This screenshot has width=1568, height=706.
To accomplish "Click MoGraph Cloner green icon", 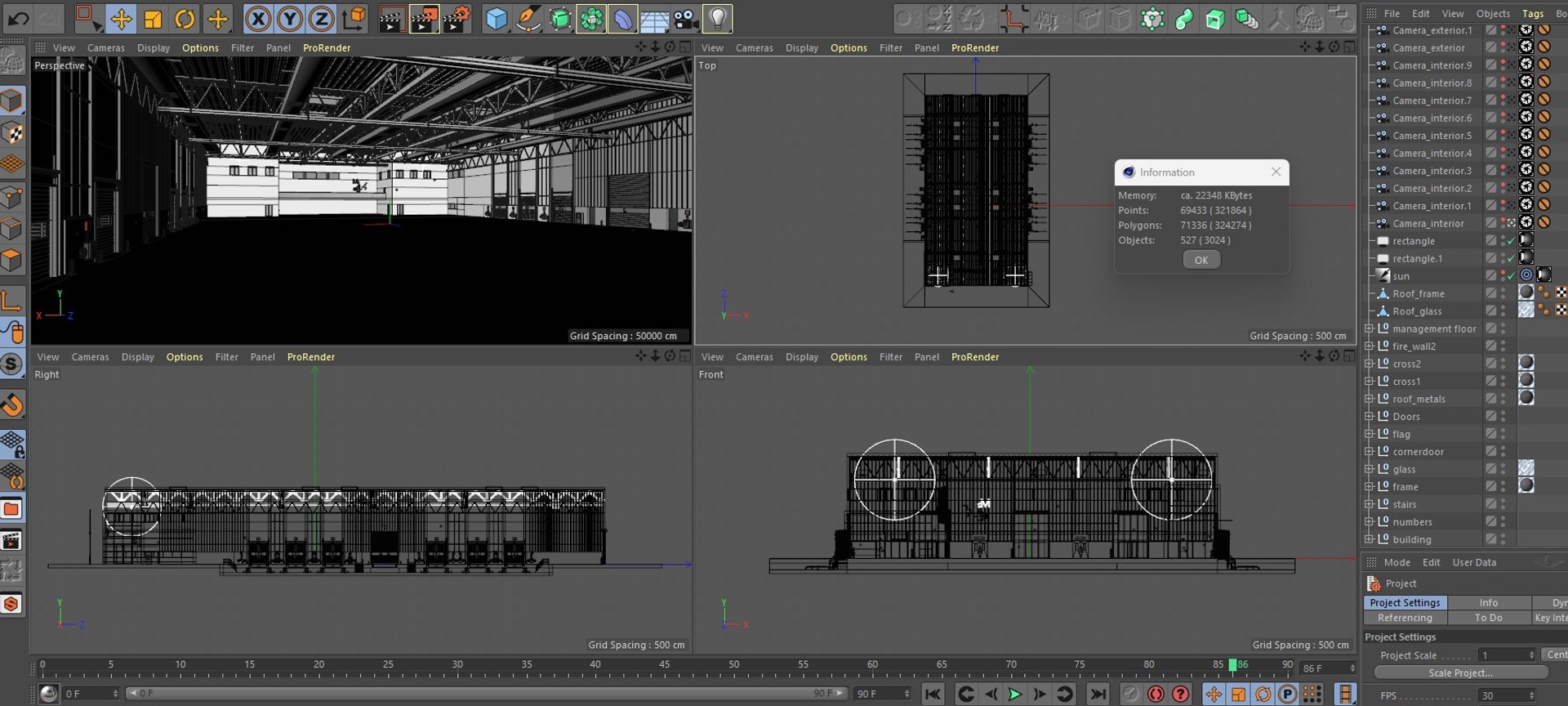I will point(1152,18).
